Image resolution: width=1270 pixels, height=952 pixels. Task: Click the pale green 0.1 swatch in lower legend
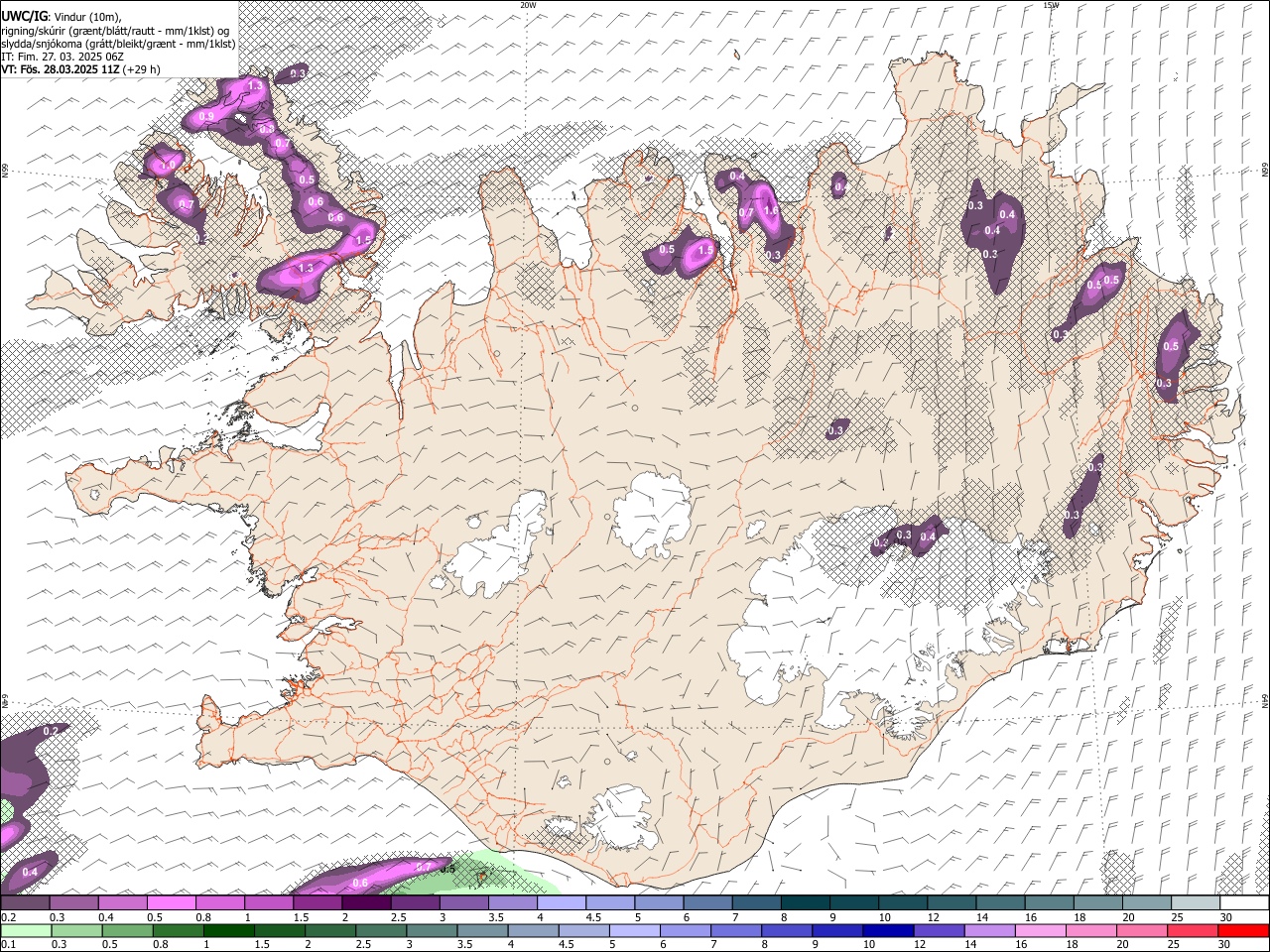(x=26, y=931)
